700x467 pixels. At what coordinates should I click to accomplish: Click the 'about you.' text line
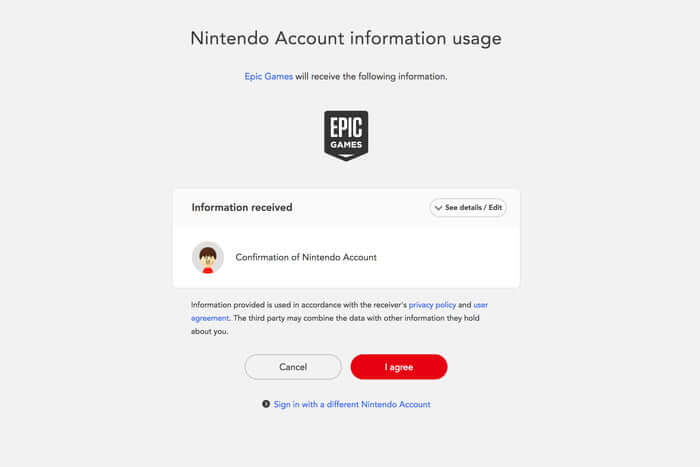(x=210, y=332)
